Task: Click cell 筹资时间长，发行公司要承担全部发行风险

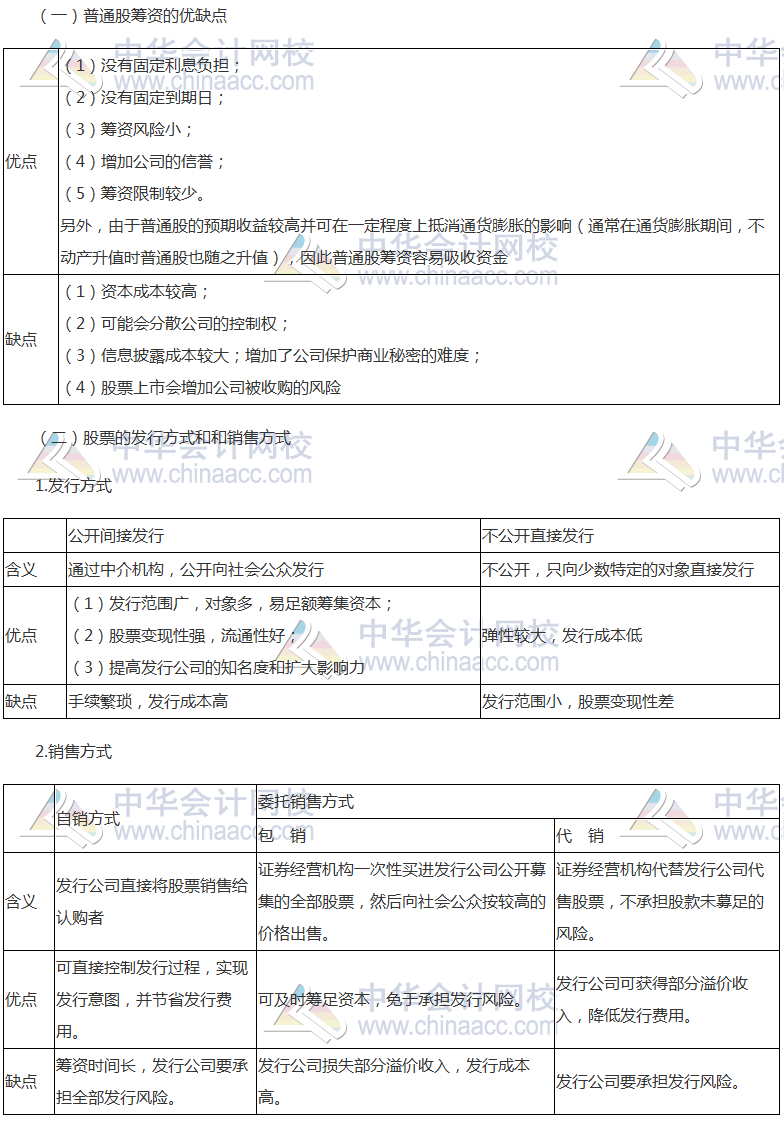Action: (x=153, y=1081)
